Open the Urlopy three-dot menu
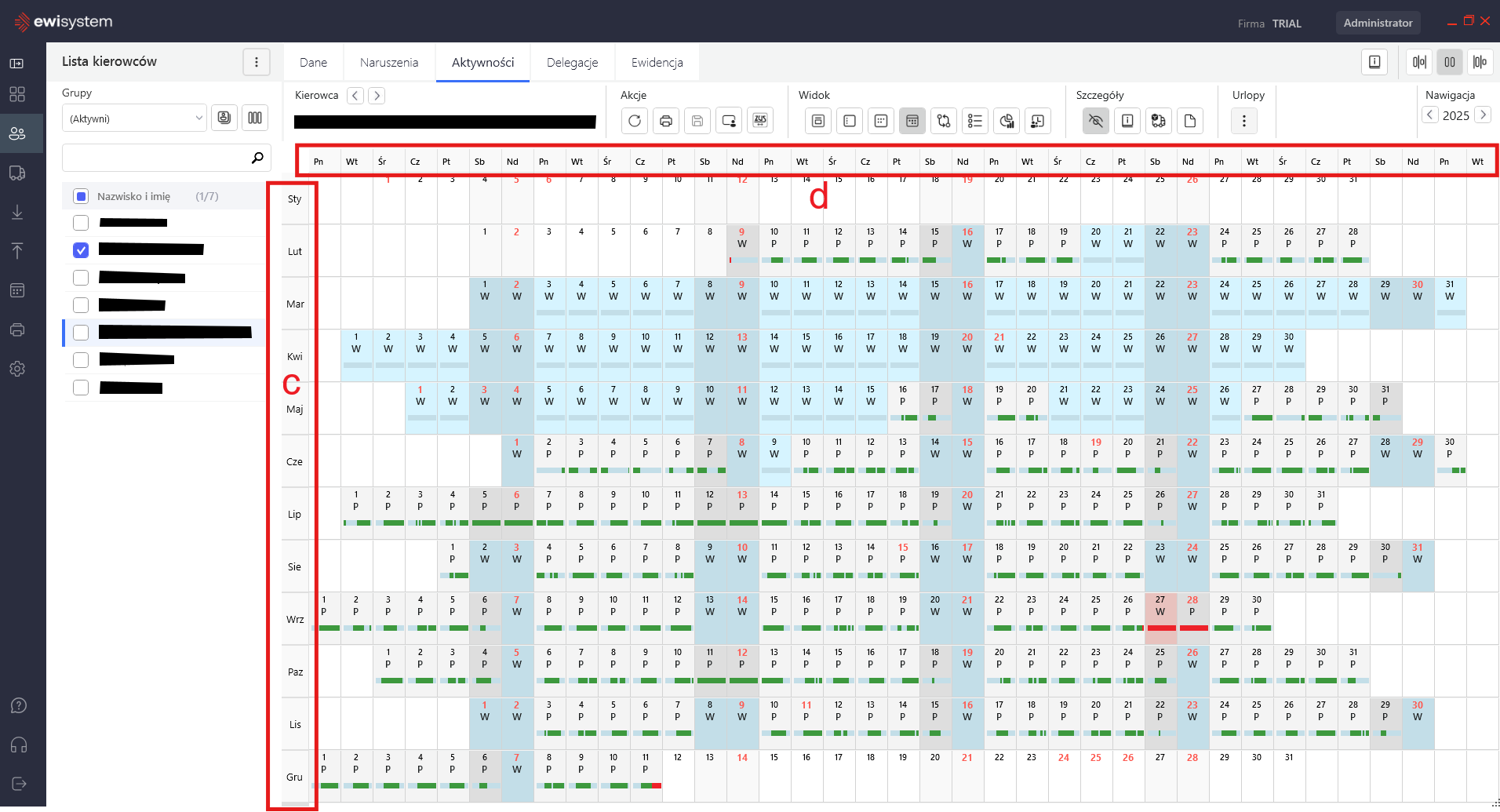The width and height of the screenshot is (1500, 812). tap(1243, 121)
